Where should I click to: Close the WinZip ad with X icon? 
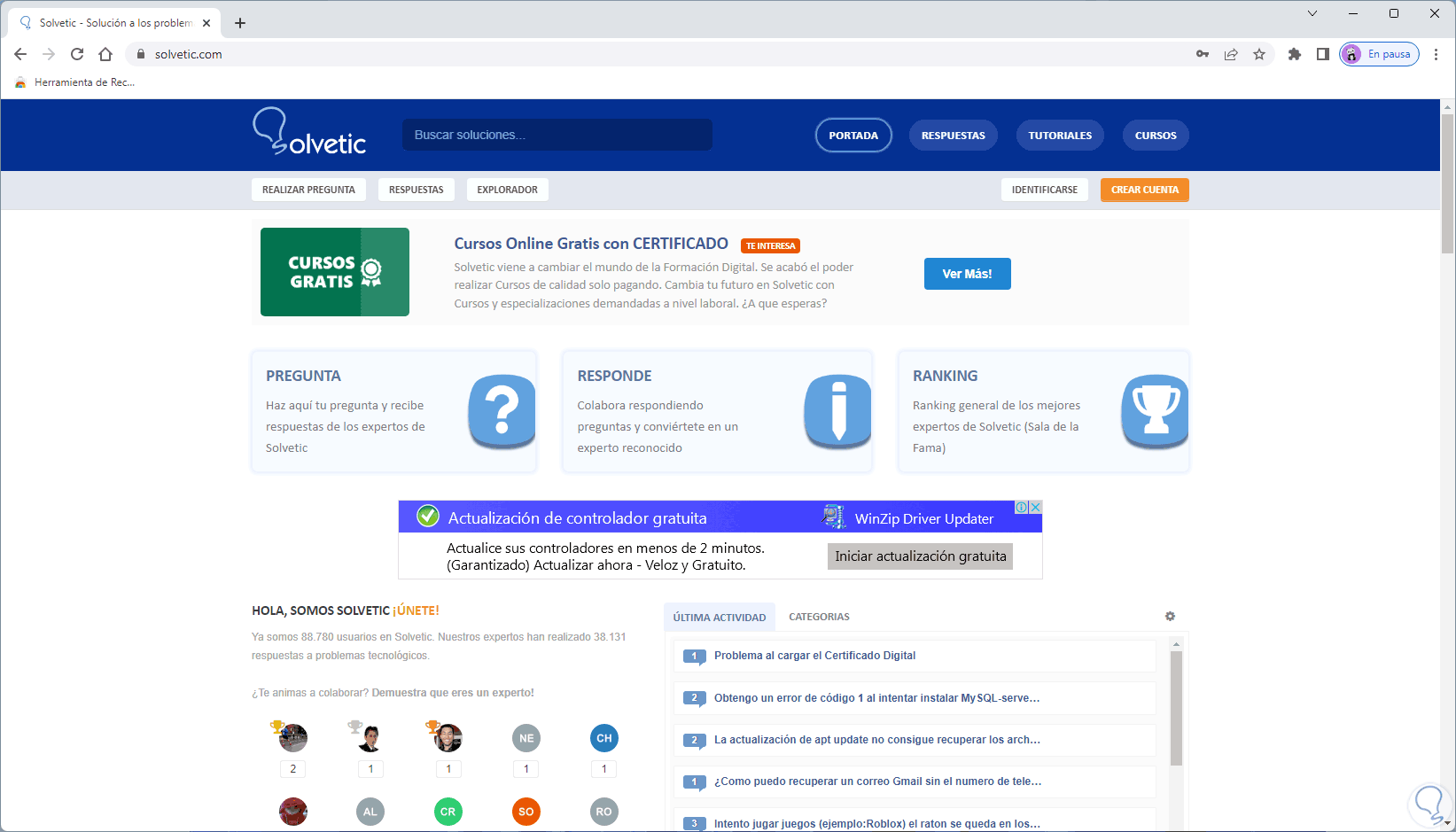point(1035,508)
